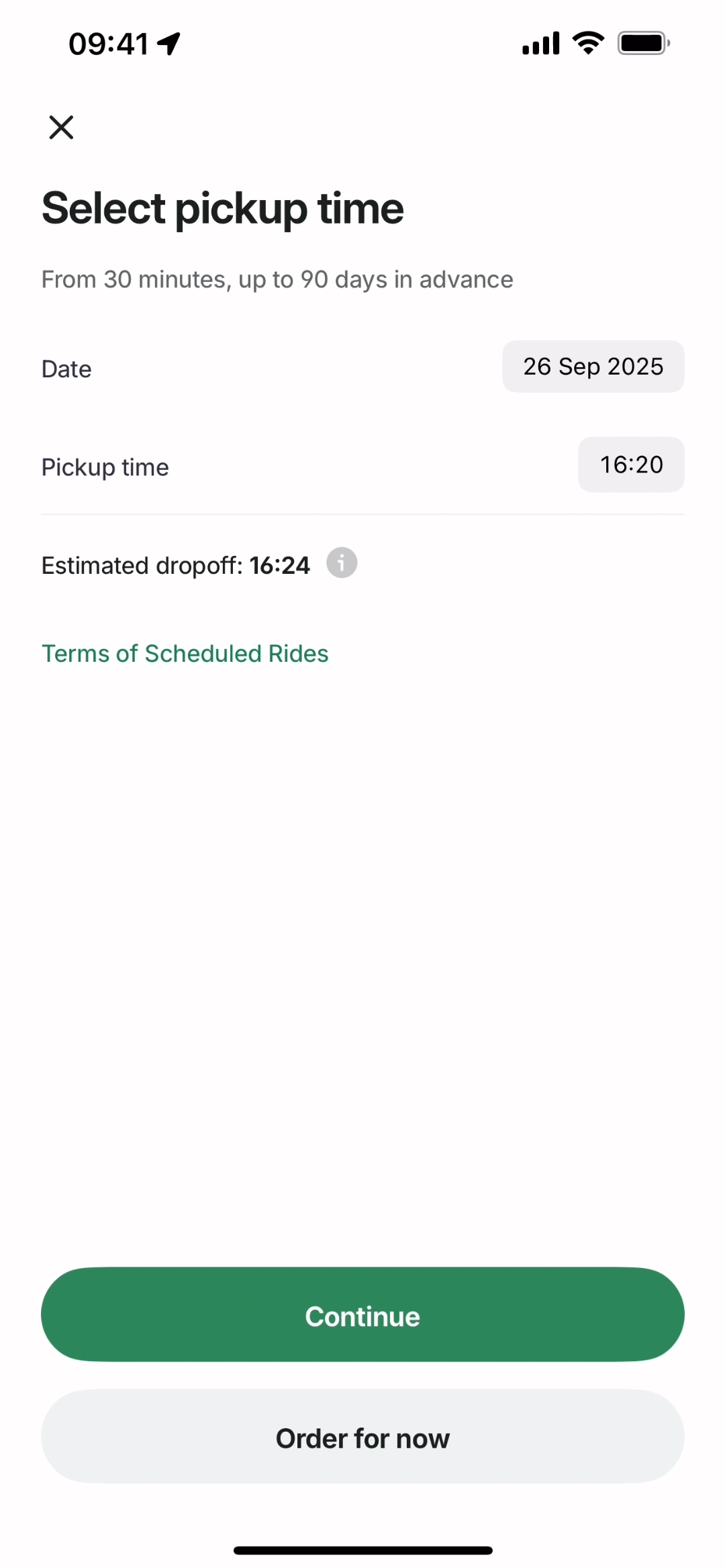Screen dimensions: 725x1568
Task: Tap the battery status icon
Action: point(643,43)
